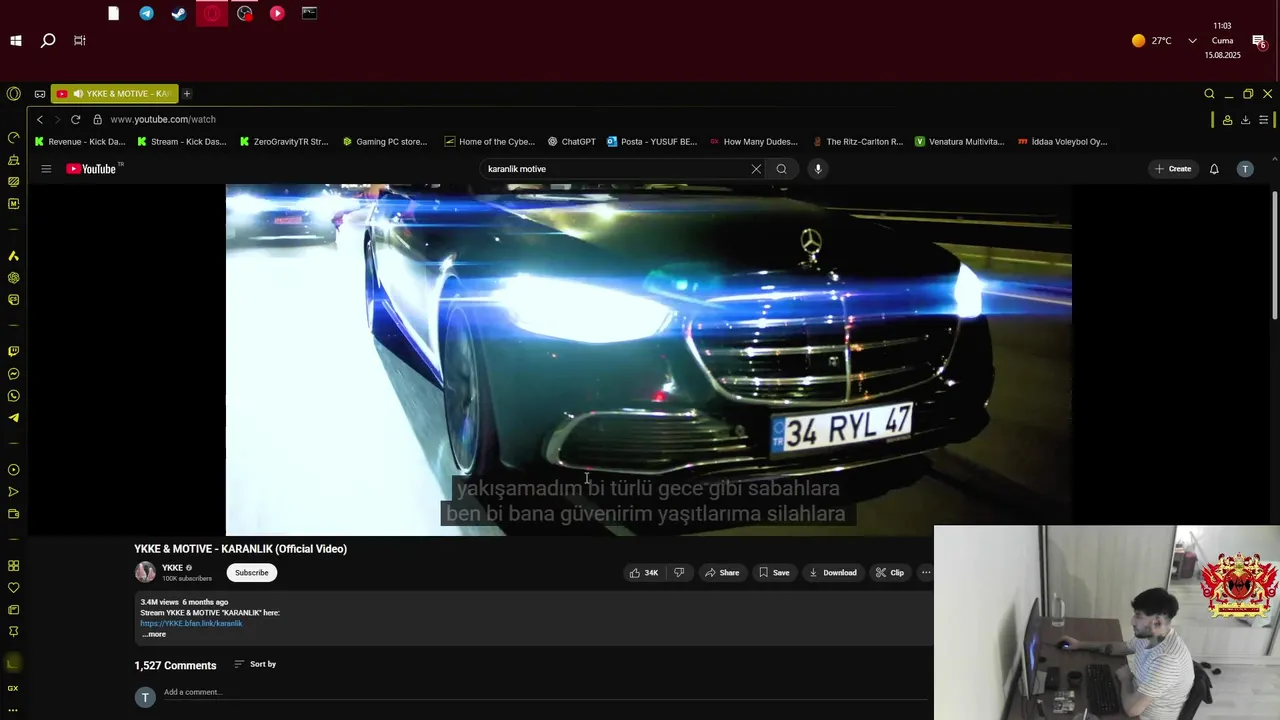Click the Windows Start button
This screenshot has width=1280, height=720.
click(x=16, y=41)
